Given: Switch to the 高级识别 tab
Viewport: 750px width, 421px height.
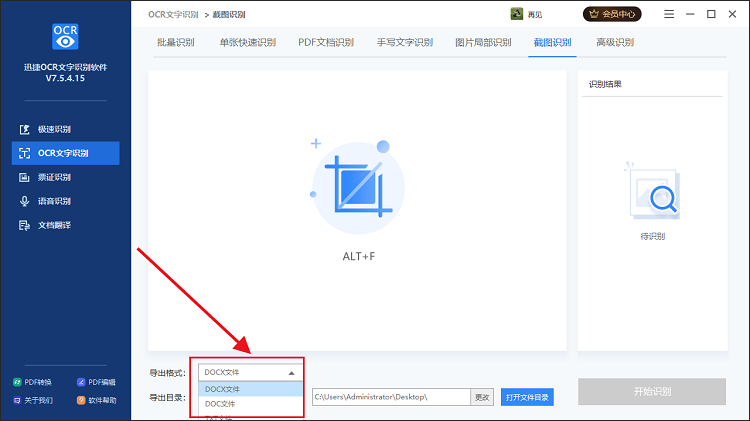Looking at the screenshot, I should click(x=615, y=43).
